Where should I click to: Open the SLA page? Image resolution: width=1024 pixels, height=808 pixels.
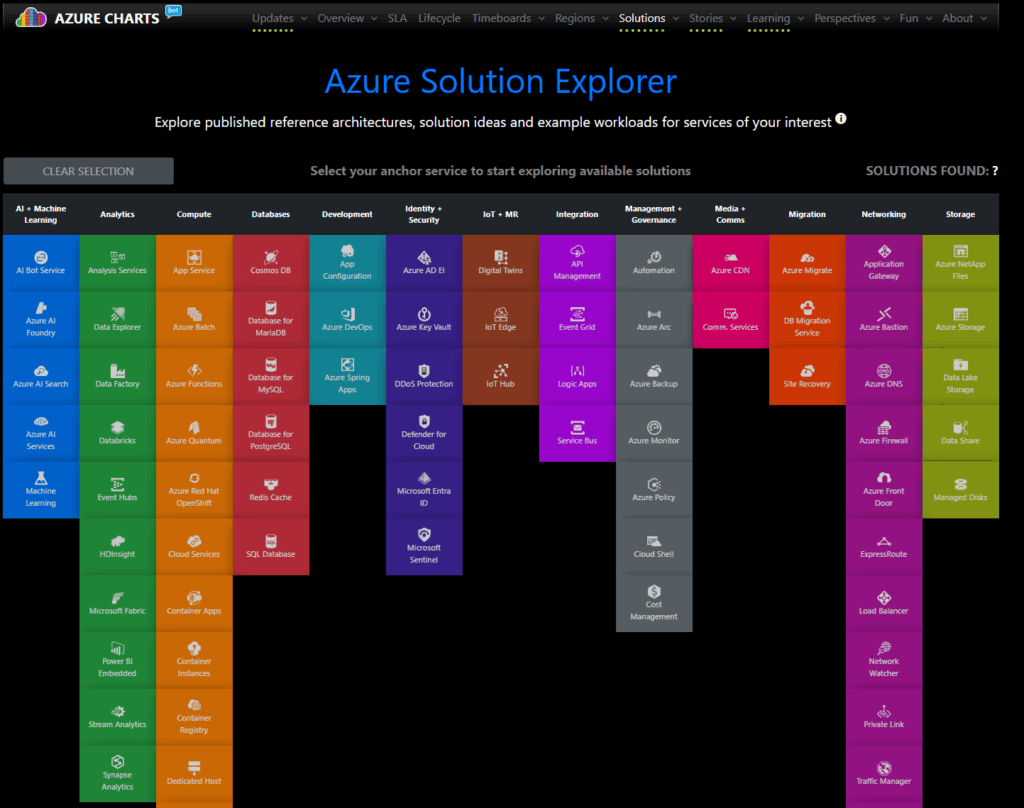tap(397, 18)
